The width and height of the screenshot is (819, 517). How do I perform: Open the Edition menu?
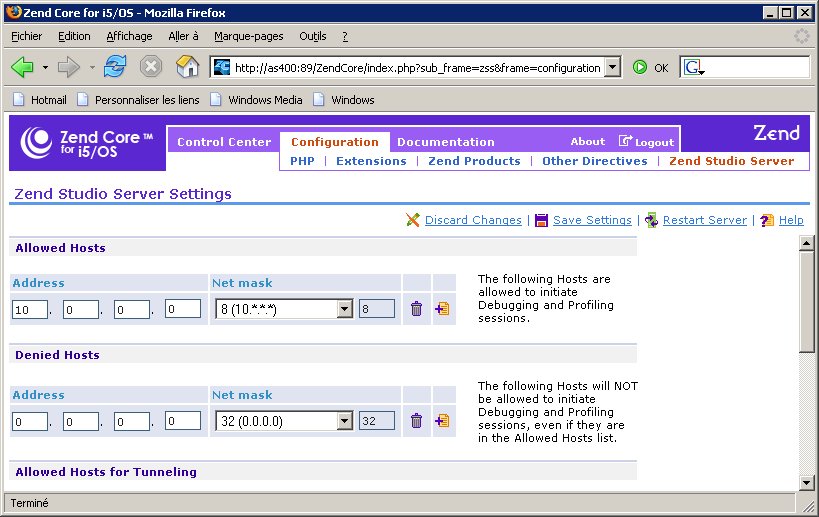coord(74,36)
